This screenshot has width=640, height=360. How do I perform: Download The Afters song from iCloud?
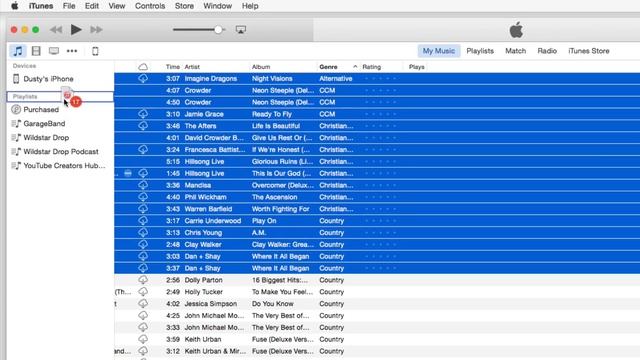[143, 126]
